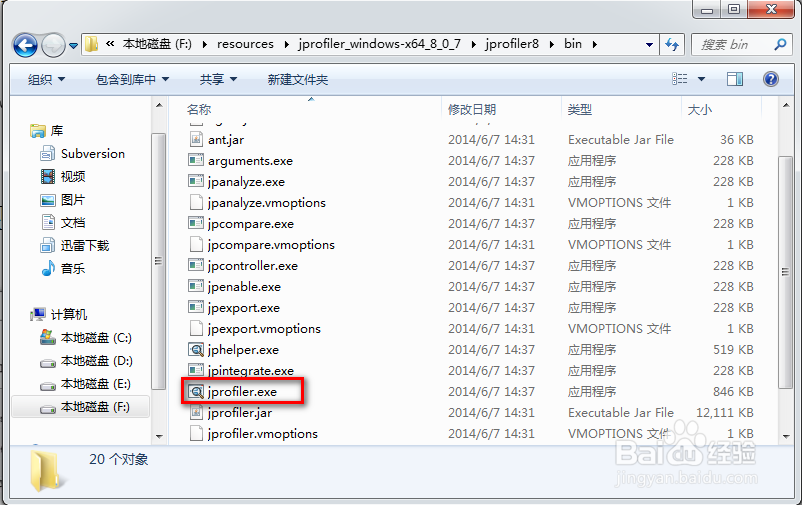802x505 pixels.
Task: Click the 12,111 KB size cell
Action: (x=724, y=412)
